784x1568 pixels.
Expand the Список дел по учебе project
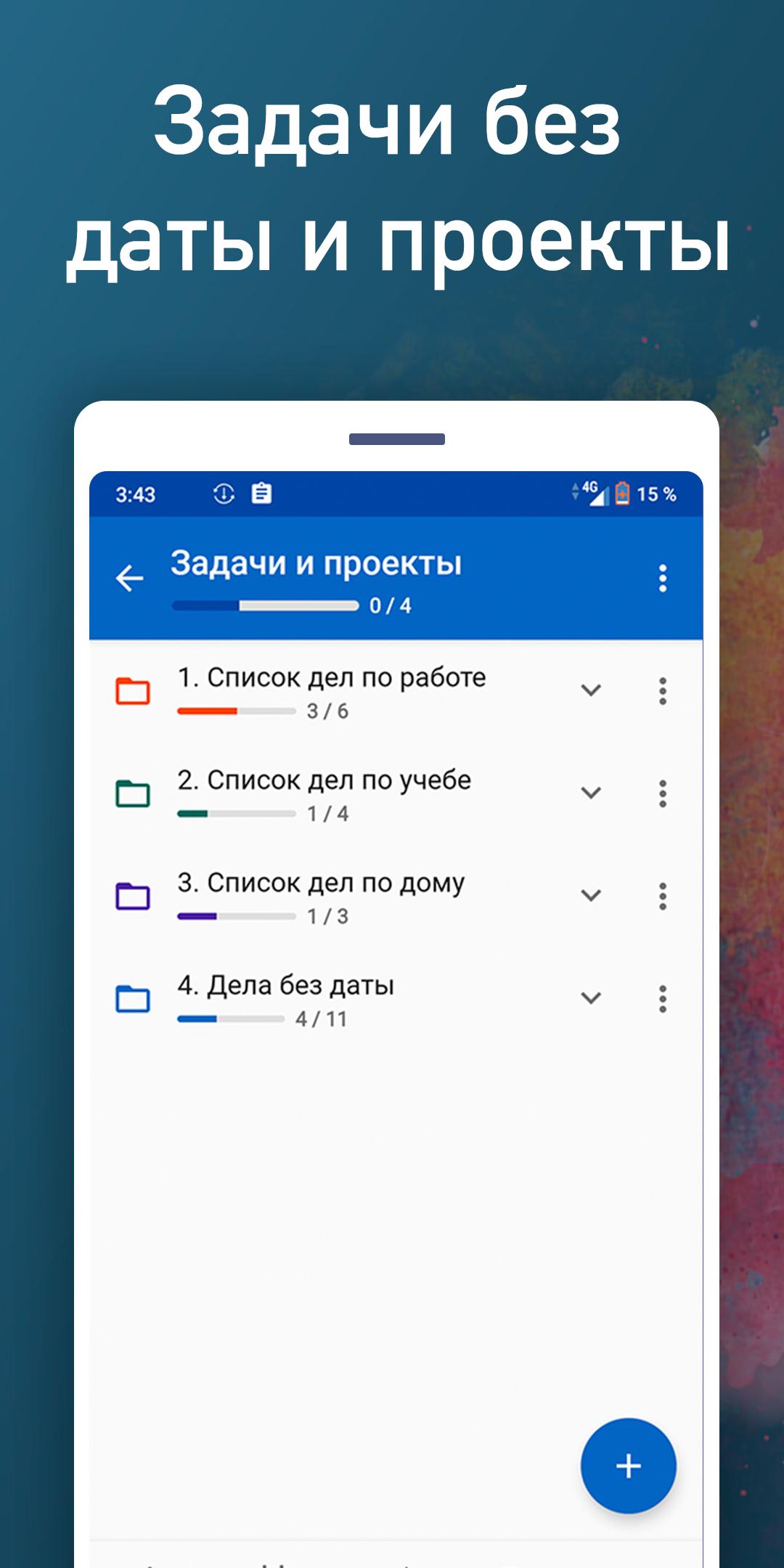[591, 793]
